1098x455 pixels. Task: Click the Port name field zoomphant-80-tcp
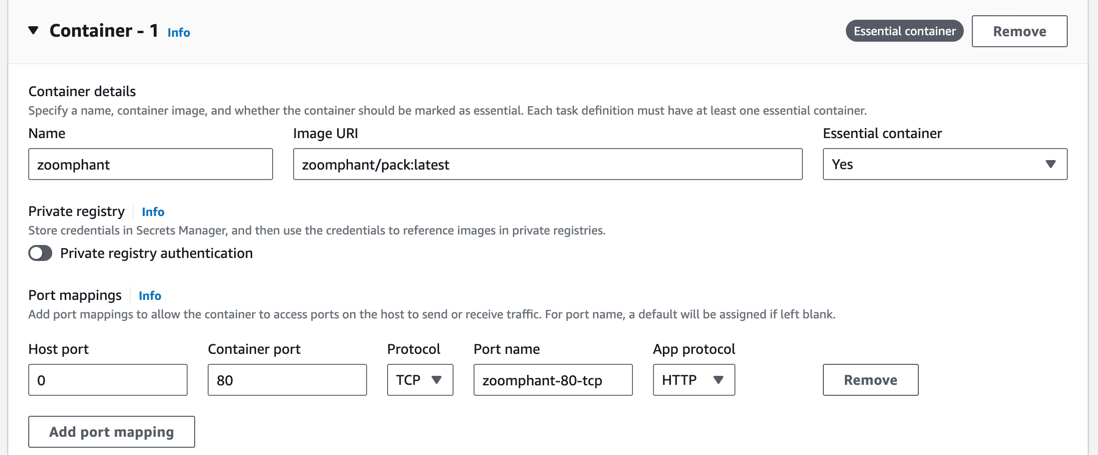point(552,380)
